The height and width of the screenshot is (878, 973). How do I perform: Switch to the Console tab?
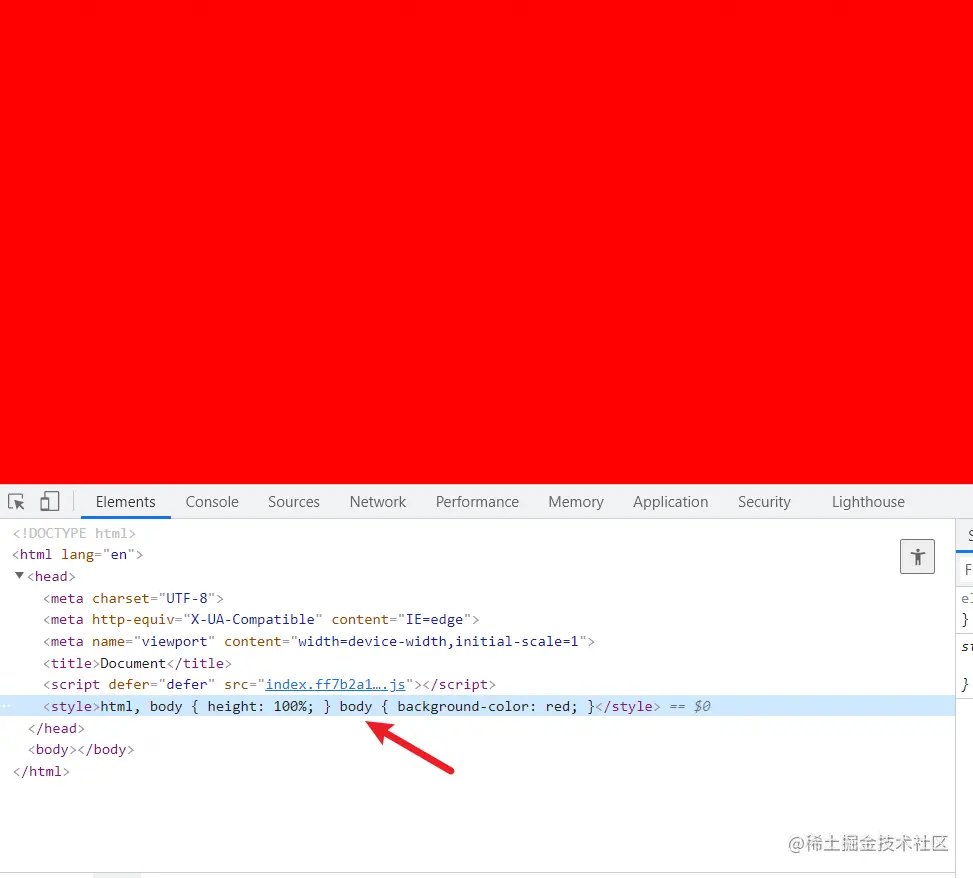point(212,501)
